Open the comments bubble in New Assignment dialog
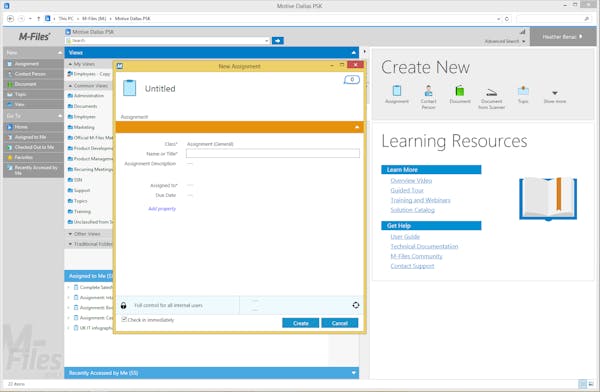 point(352,80)
